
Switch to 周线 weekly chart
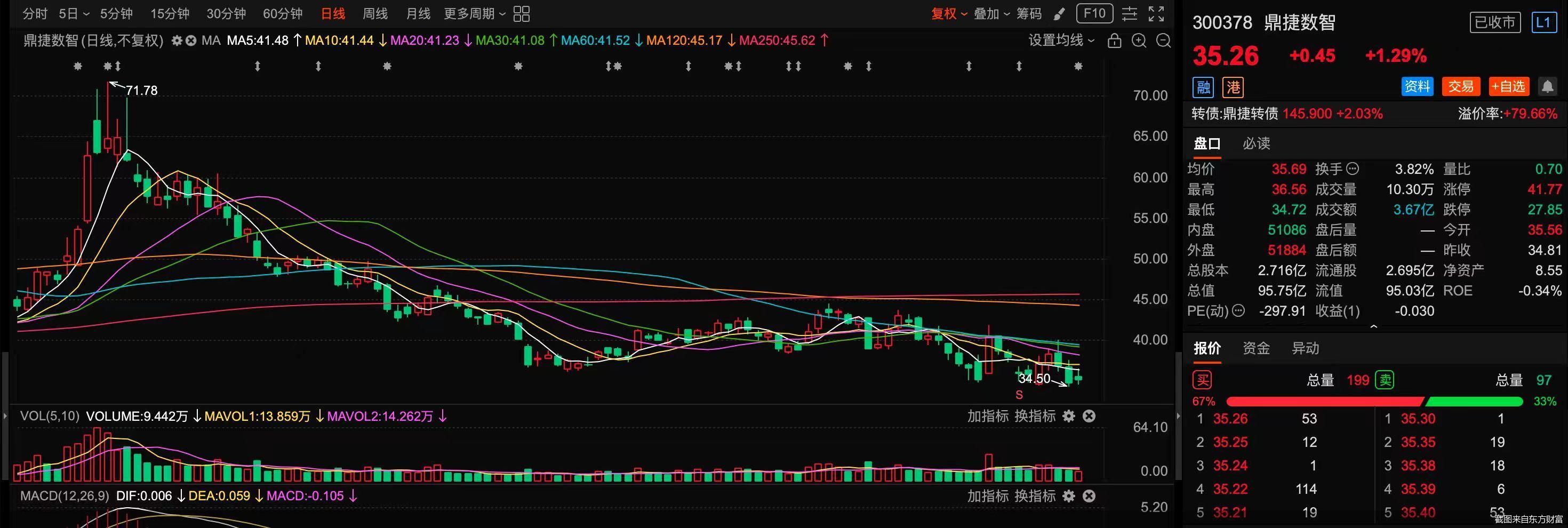pyautogui.click(x=375, y=13)
